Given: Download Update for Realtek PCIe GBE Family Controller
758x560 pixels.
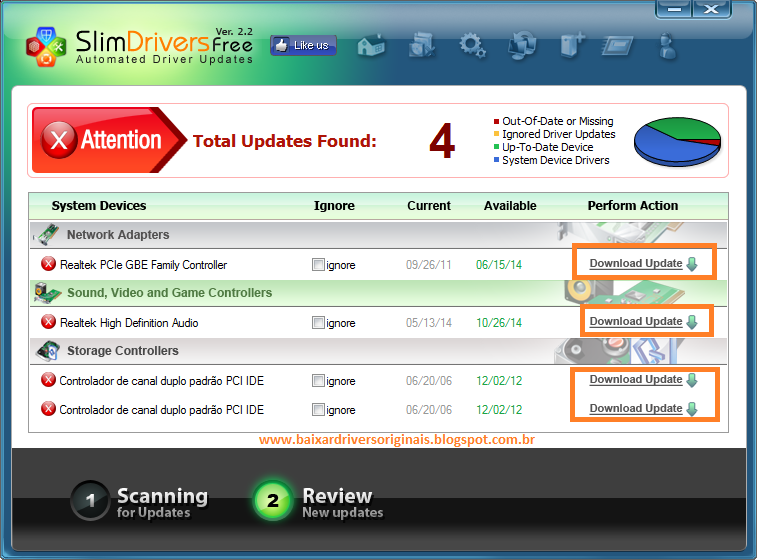Looking at the screenshot, I should click(x=636, y=263).
